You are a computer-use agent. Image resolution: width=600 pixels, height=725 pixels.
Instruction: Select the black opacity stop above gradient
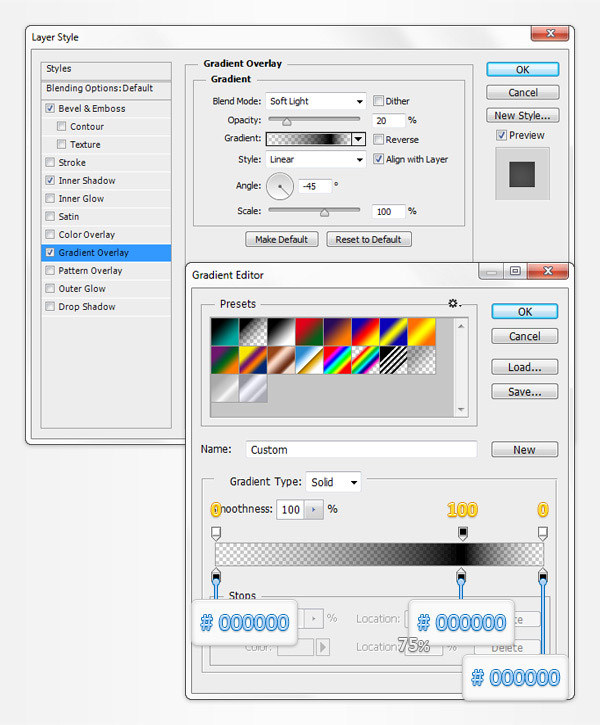pyautogui.click(x=461, y=533)
